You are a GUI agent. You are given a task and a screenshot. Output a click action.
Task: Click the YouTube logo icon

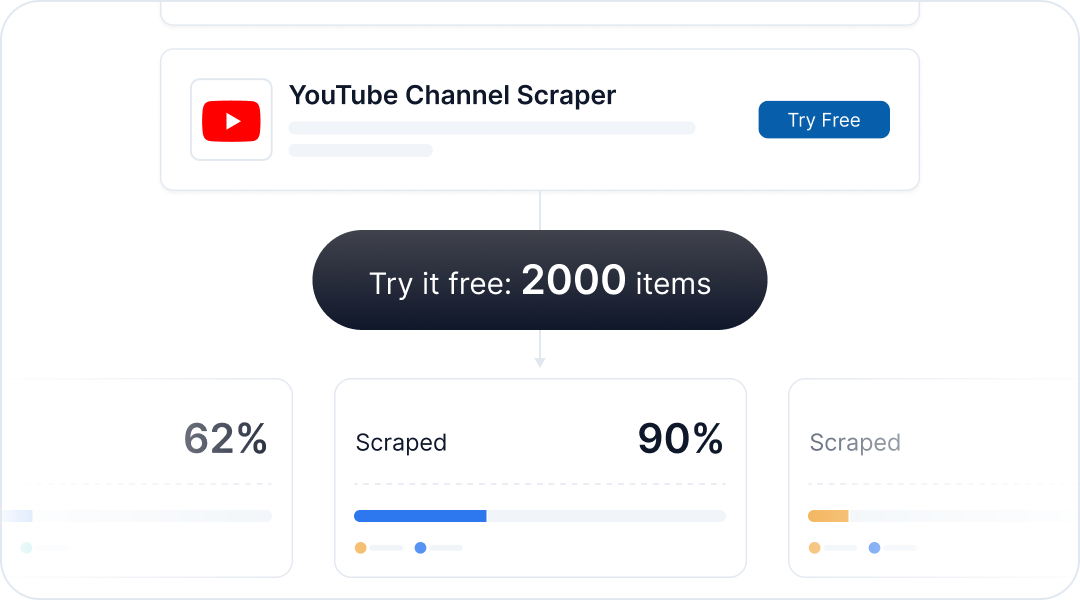231,121
